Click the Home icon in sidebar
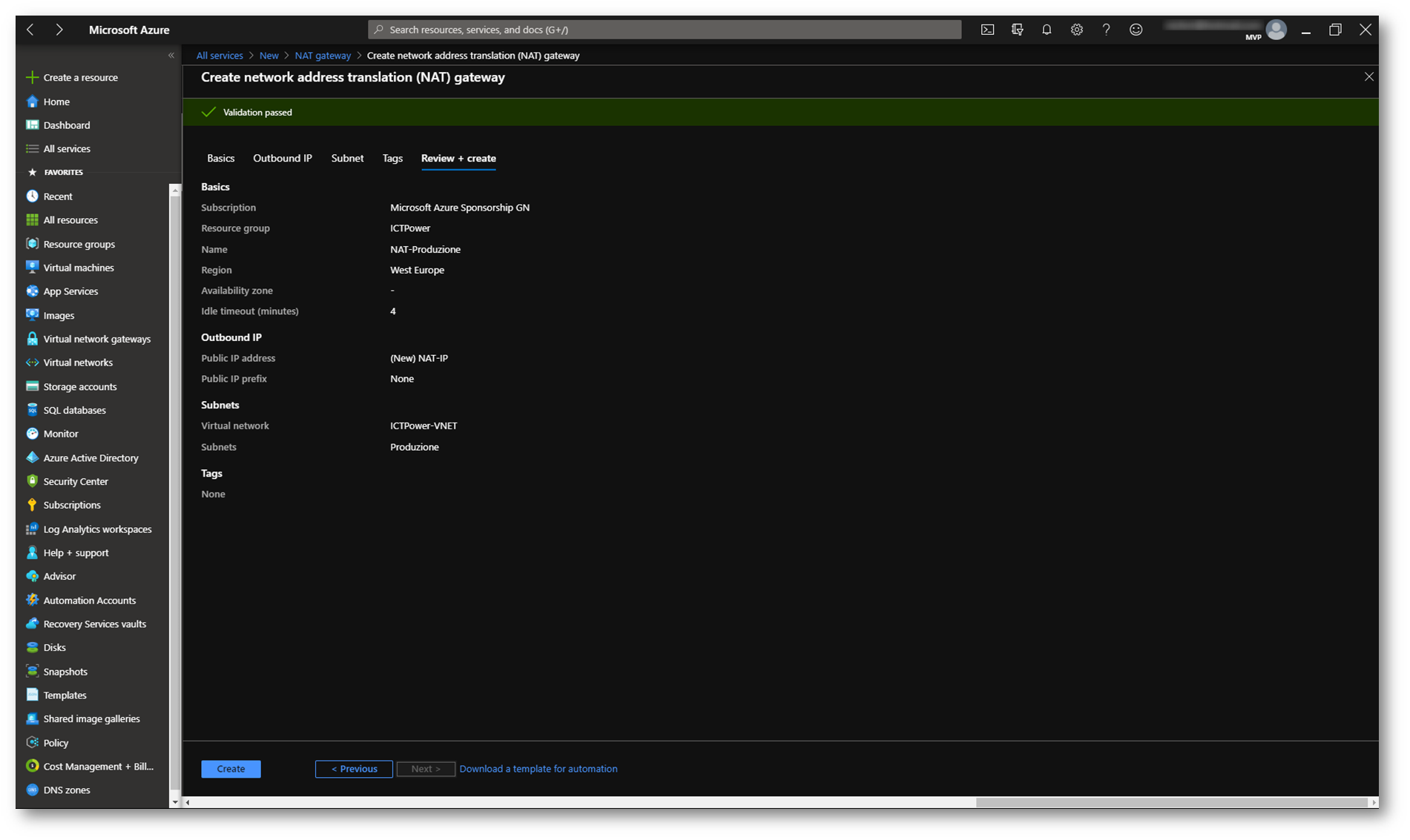Viewport: 1410px width, 840px height. pyautogui.click(x=32, y=102)
